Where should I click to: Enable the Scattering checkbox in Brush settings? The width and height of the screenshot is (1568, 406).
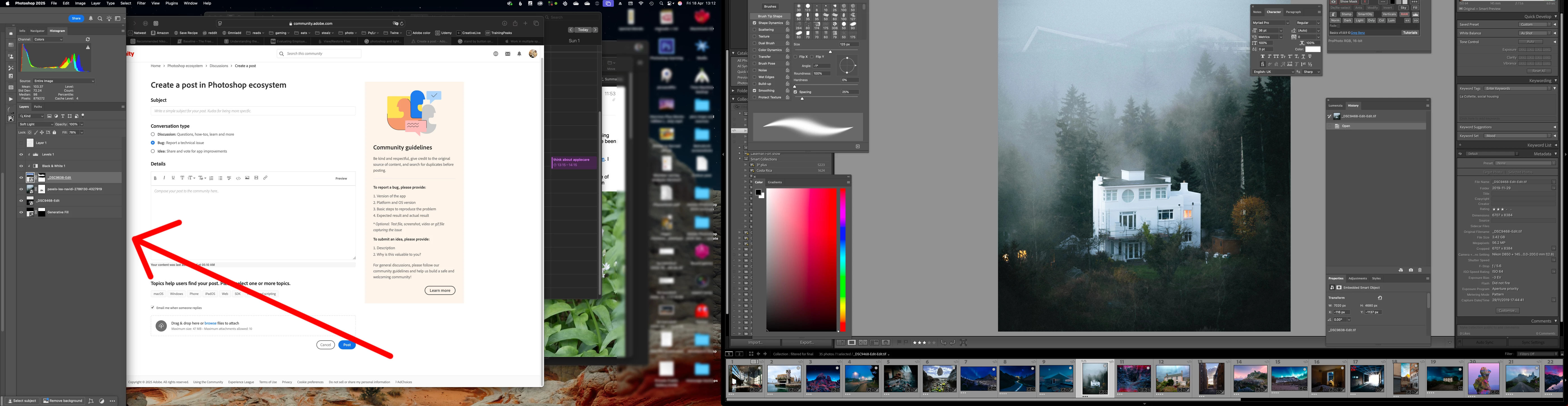point(755,30)
